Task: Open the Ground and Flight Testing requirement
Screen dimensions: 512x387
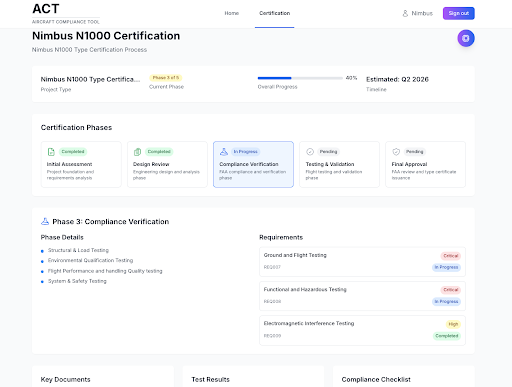Action: coord(362,262)
